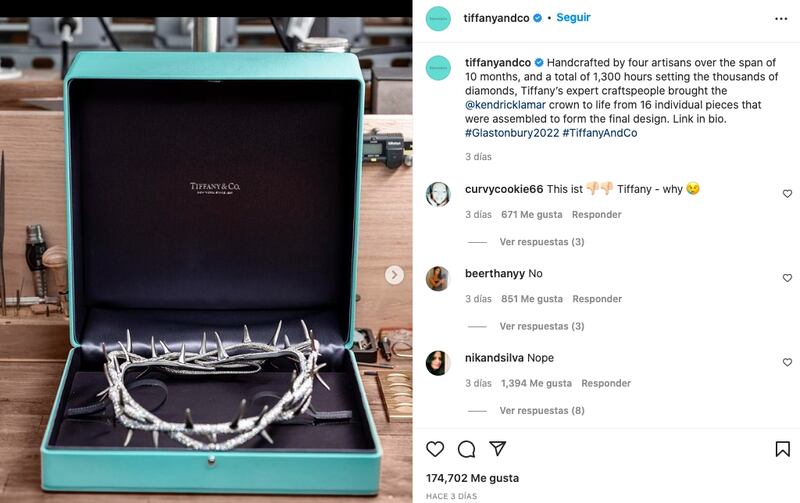Like beerthanyy's comment
This screenshot has height=503, width=800.
point(787,278)
